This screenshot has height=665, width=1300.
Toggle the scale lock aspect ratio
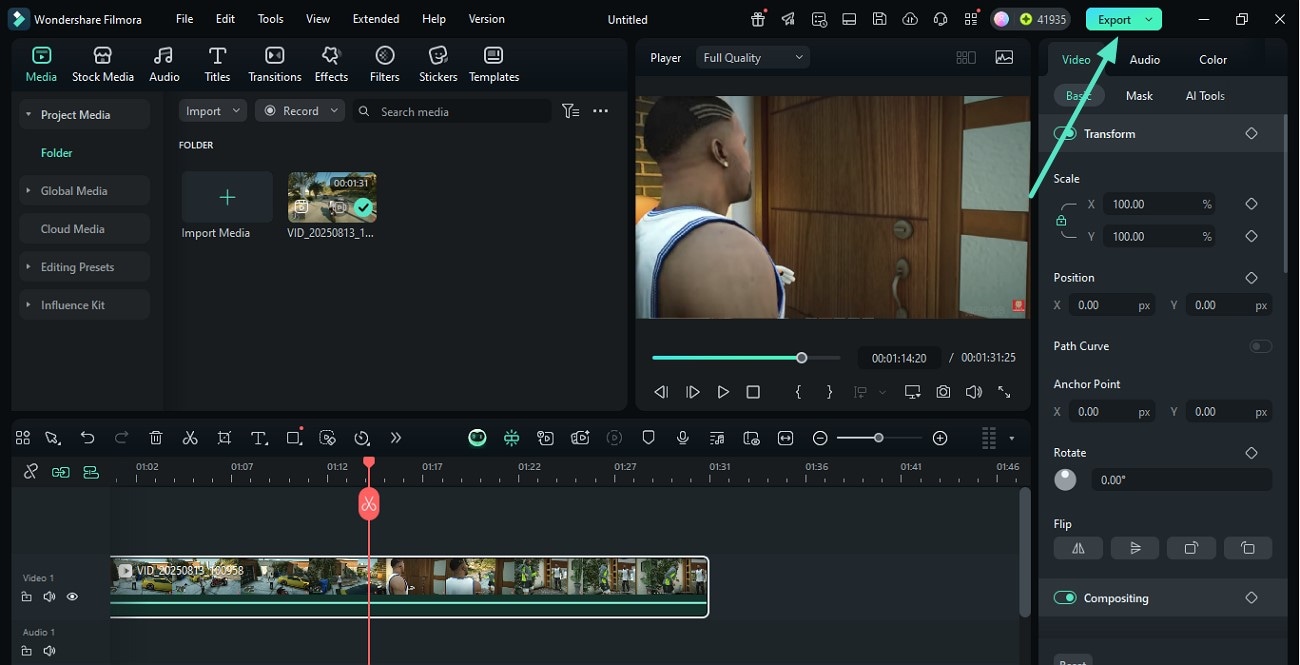pos(1061,220)
